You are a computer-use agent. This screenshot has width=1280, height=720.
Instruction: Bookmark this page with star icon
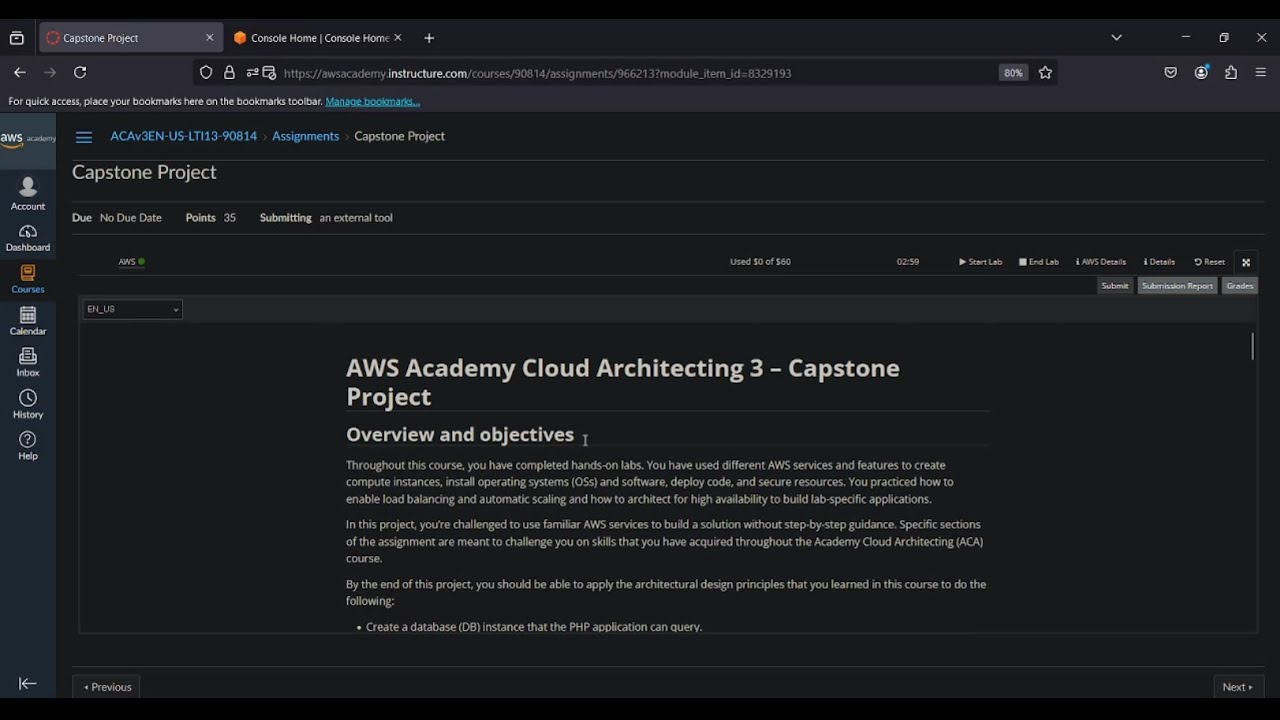pyautogui.click(x=1045, y=72)
